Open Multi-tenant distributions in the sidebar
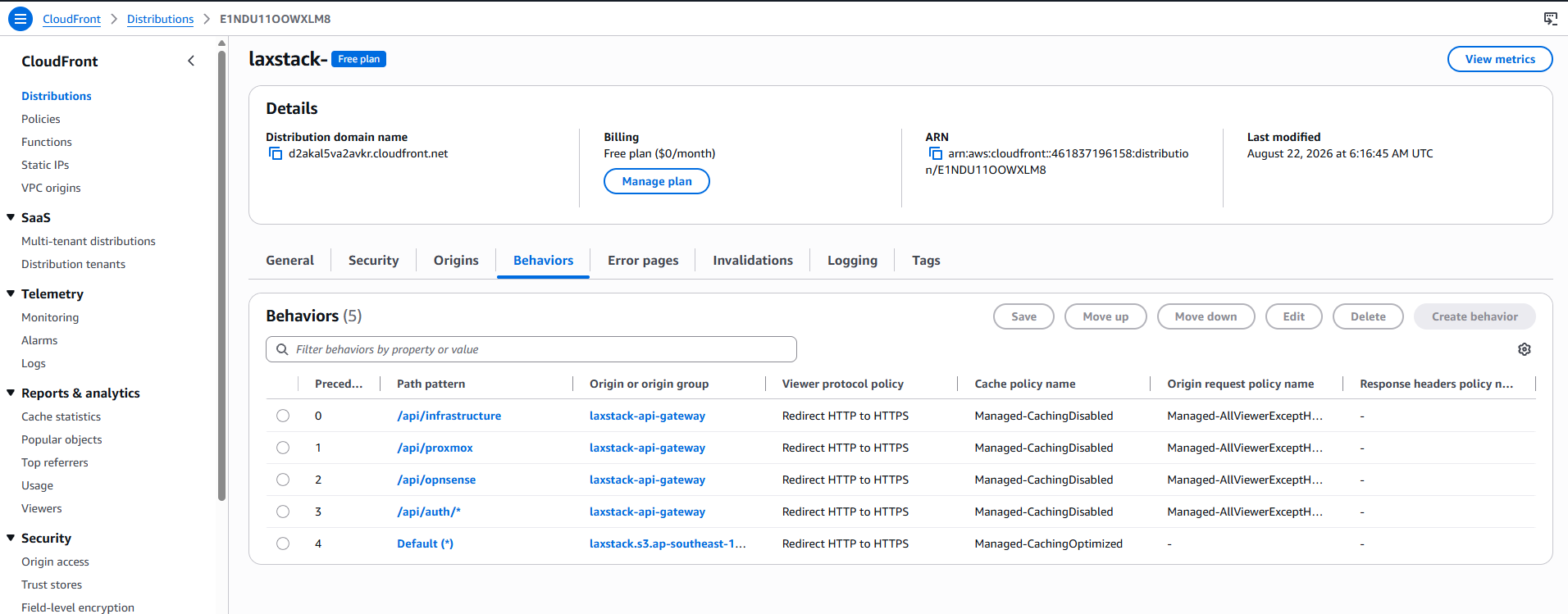This screenshot has width=1568, height=614. pos(89,241)
